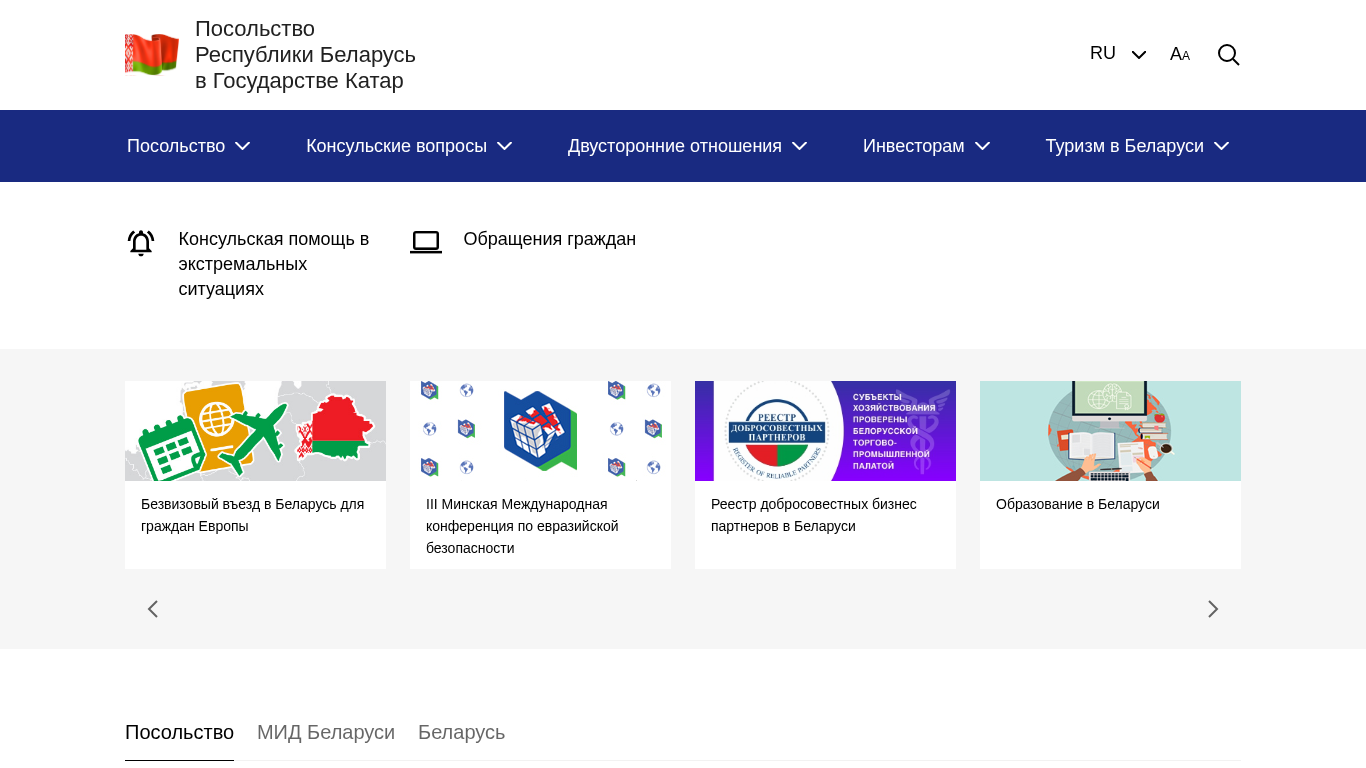This screenshot has height=768, width=1366.
Task: Click the font size AA icon
Action: click(x=1180, y=55)
